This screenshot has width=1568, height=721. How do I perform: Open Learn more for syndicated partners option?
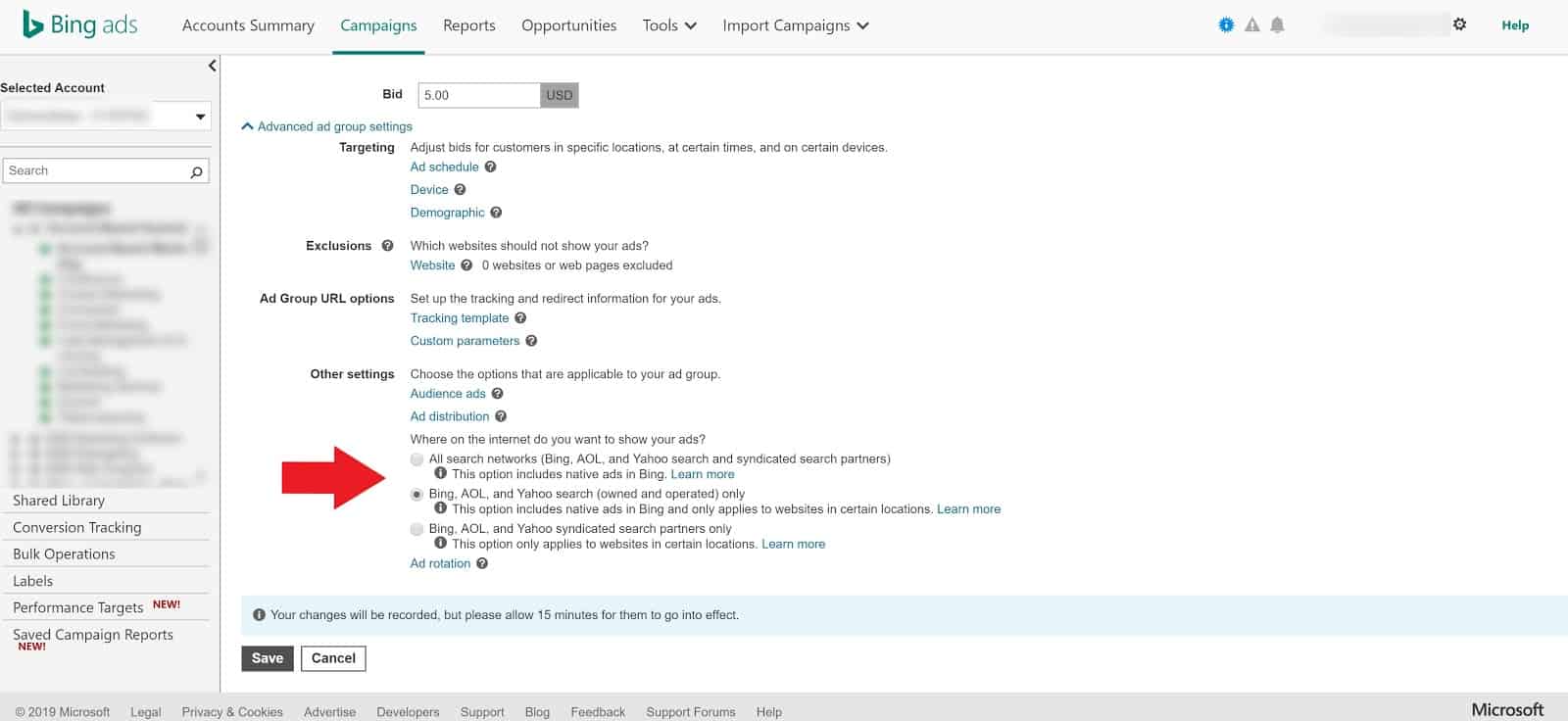794,544
